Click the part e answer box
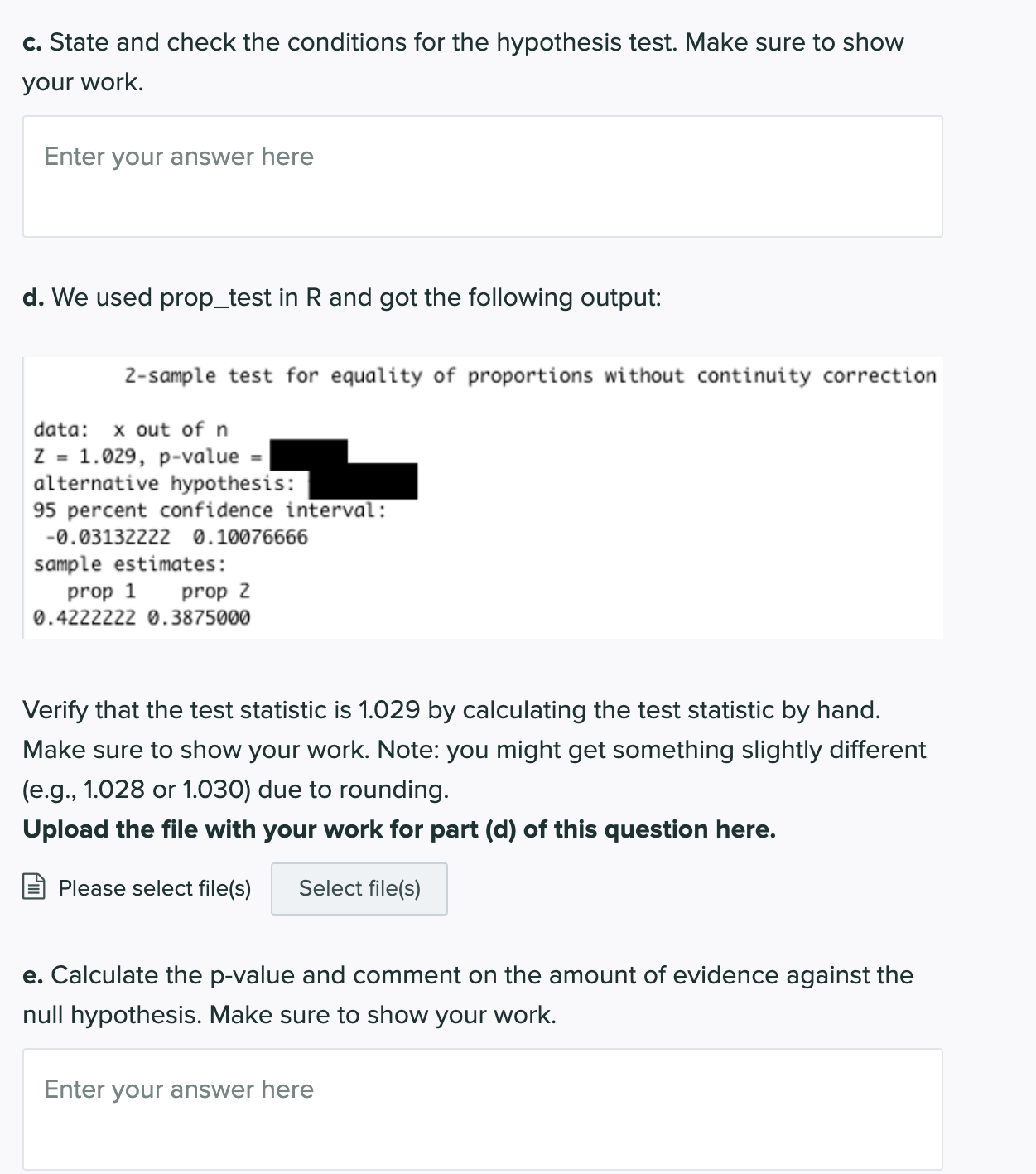Image resolution: width=1036 pixels, height=1174 pixels. tap(483, 1110)
